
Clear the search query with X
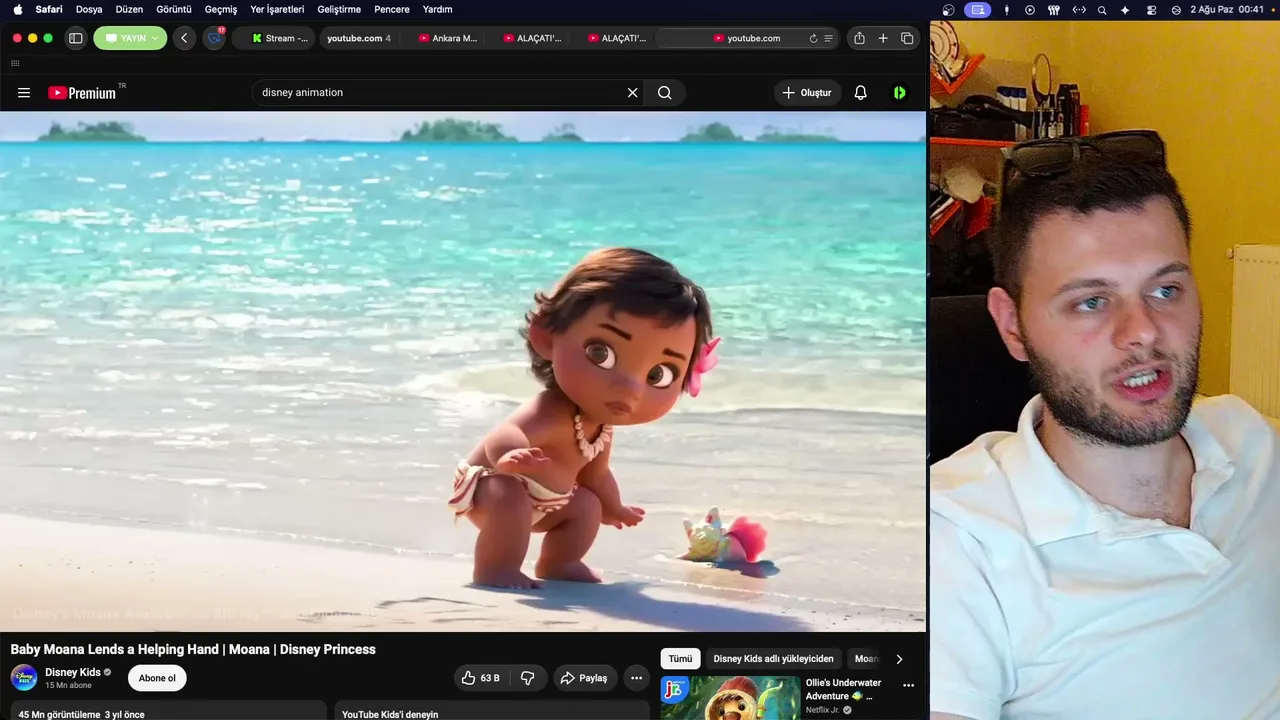tap(632, 93)
